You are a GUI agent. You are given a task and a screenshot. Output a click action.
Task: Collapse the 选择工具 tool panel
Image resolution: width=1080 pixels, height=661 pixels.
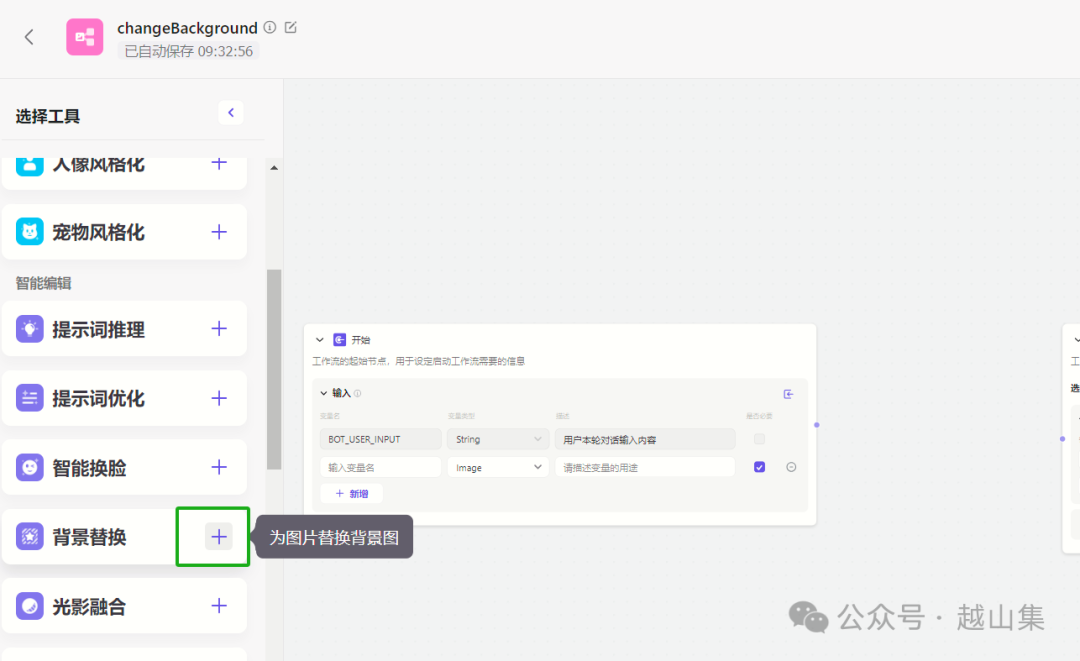[x=231, y=113]
